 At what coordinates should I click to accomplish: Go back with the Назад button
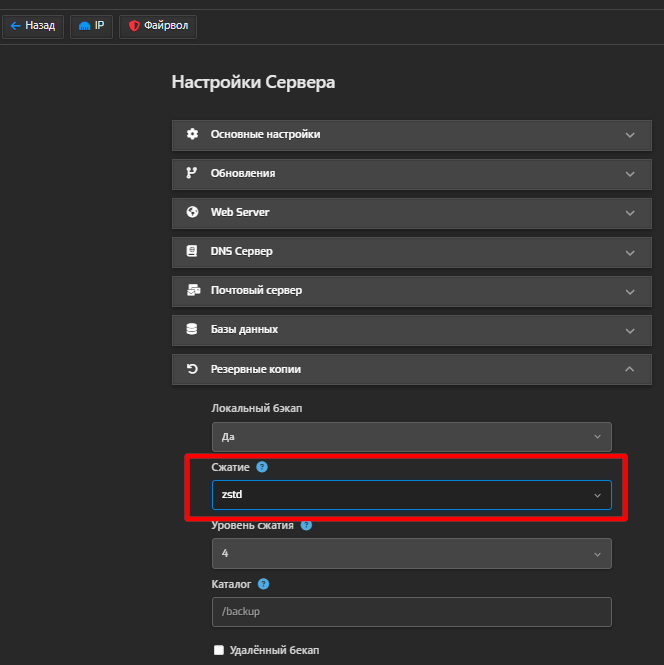pos(33,26)
